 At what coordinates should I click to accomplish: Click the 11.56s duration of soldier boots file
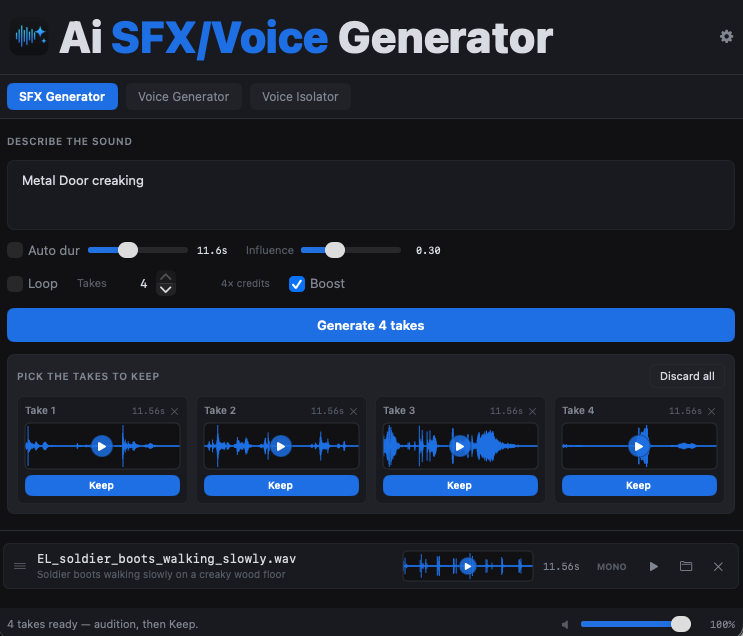[x=561, y=567]
